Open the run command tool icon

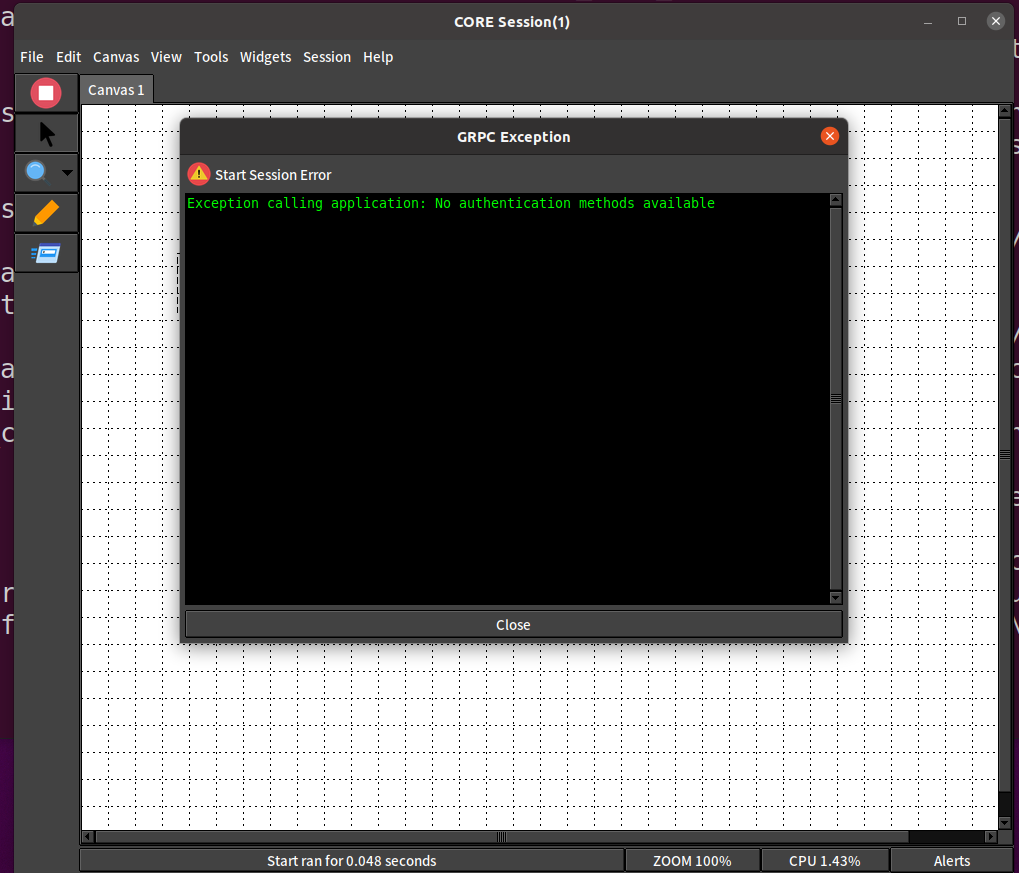coord(46,253)
